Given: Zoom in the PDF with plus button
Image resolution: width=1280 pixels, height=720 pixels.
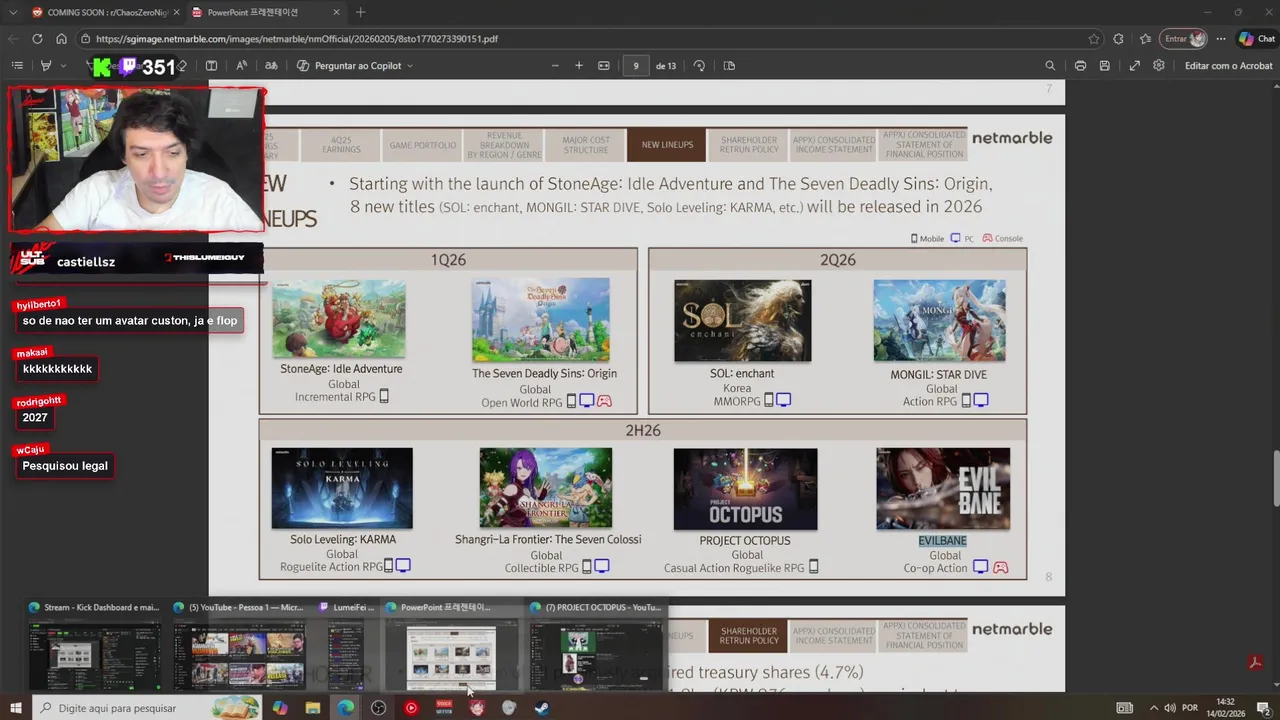Looking at the screenshot, I should [579, 66].
